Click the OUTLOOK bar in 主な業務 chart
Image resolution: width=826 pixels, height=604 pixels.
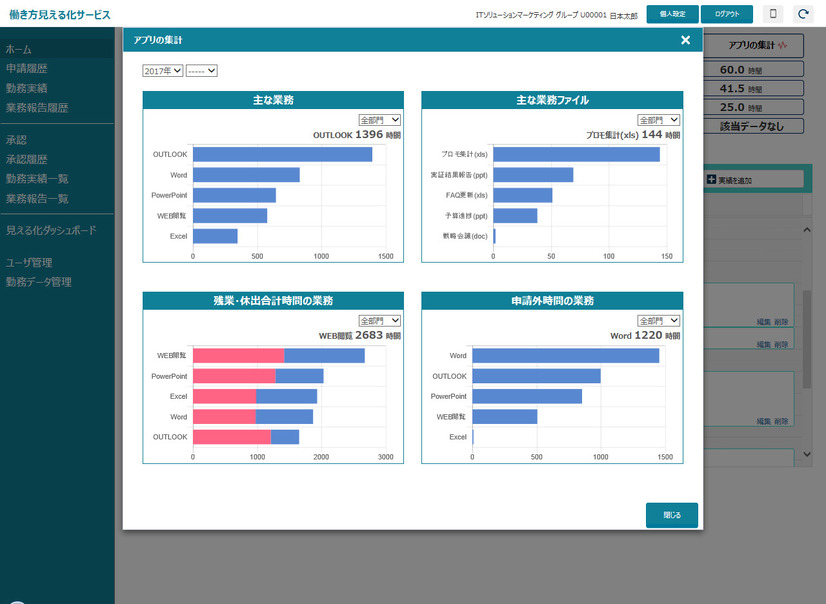[x=282, y=154]
